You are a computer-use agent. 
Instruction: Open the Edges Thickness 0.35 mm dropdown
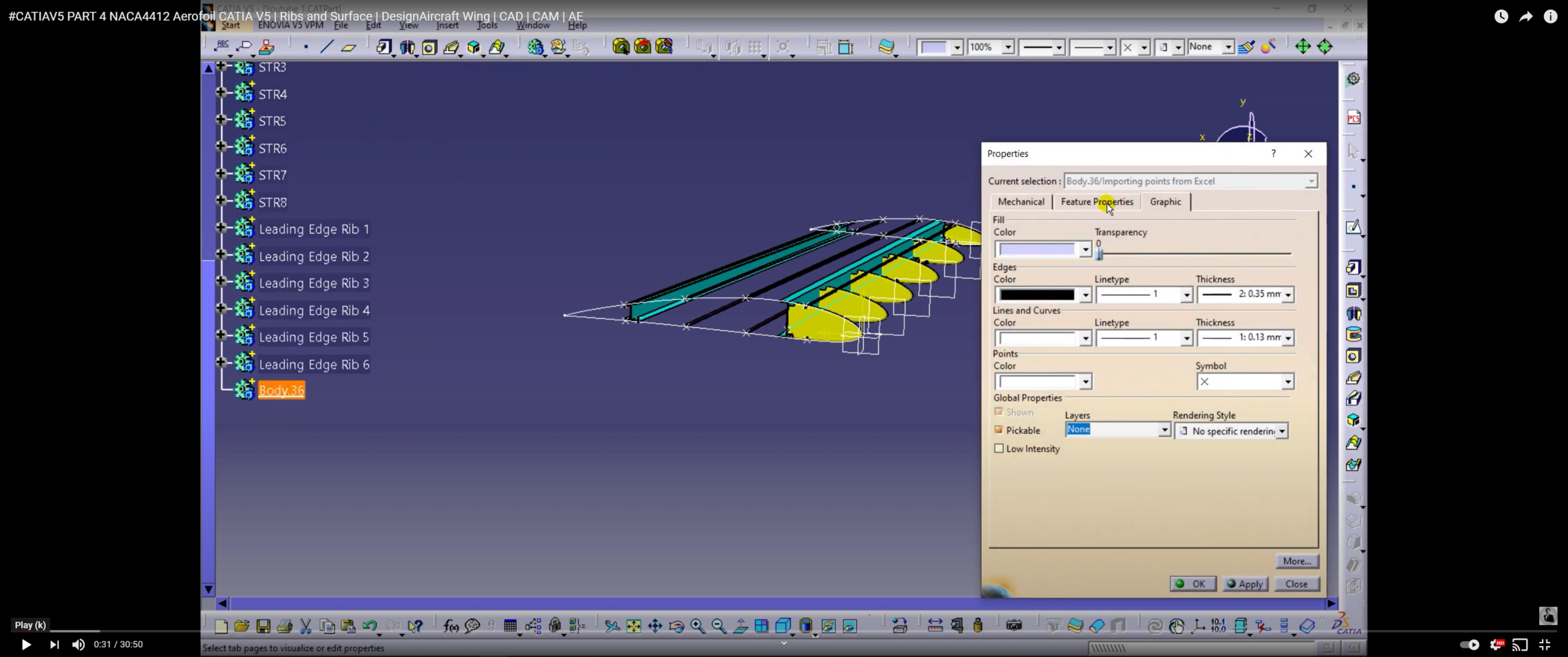[x=1288, y=295]
